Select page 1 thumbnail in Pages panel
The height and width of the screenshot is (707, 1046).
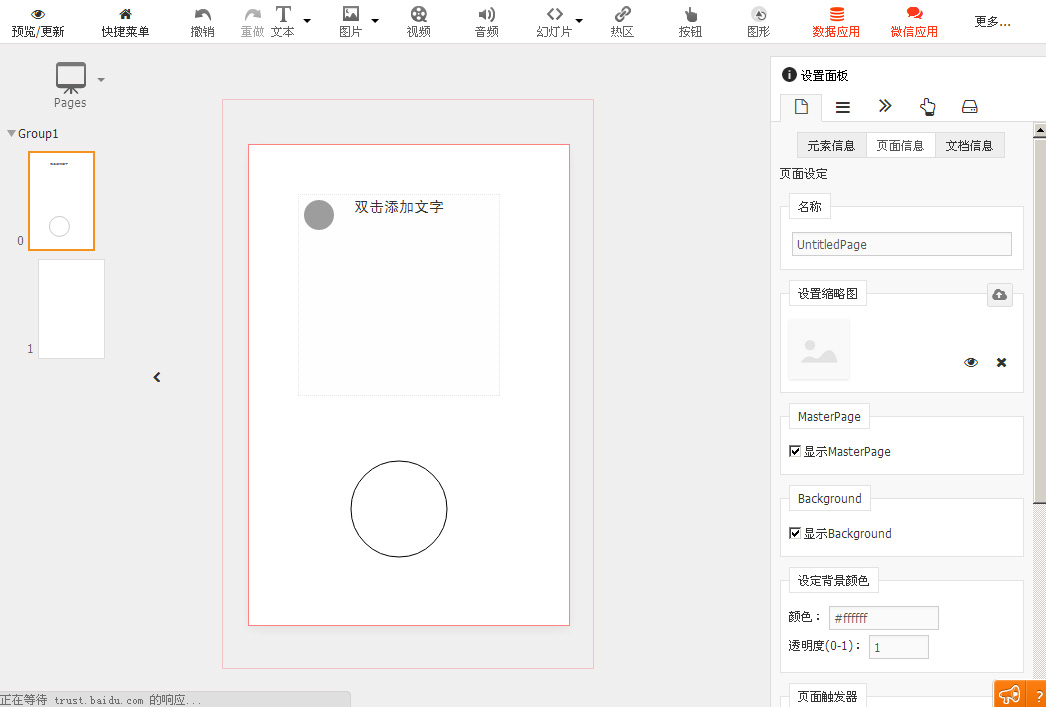tap(71, 309)
